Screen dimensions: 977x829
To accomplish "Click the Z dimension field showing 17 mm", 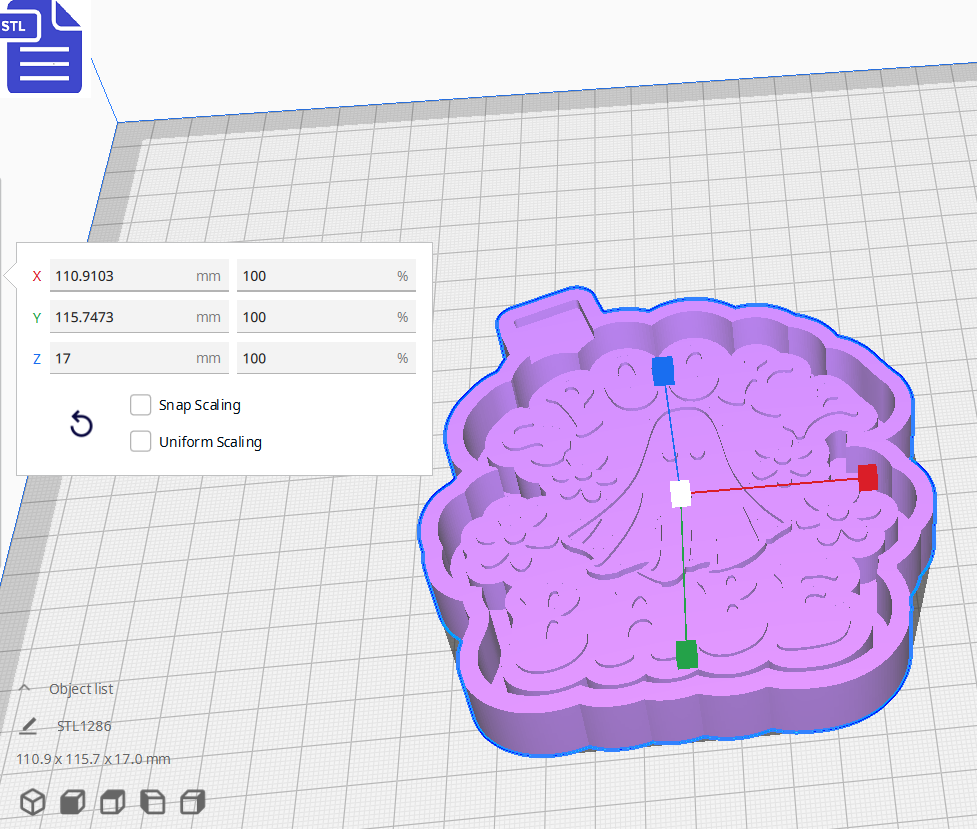I will coord(138,357).
